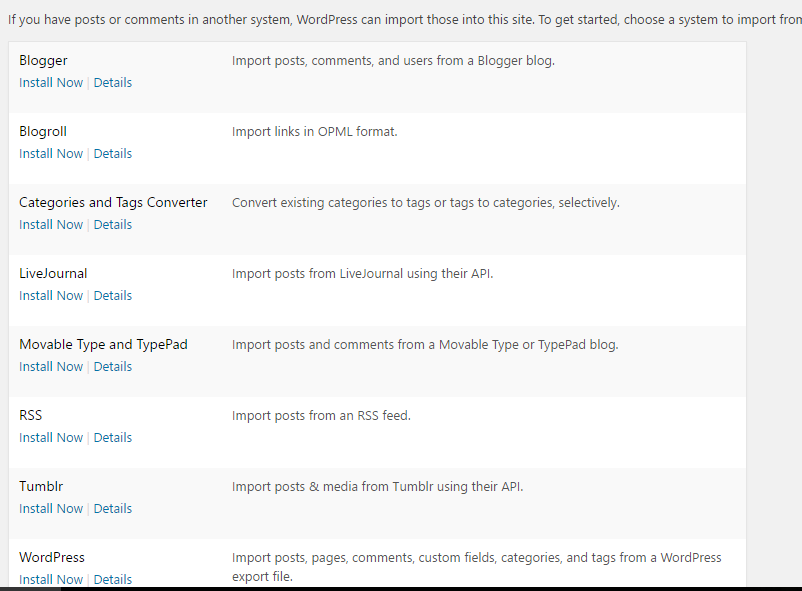Click the intro paragraph about importing posts
Screen dimensions: 802x591
405,20
